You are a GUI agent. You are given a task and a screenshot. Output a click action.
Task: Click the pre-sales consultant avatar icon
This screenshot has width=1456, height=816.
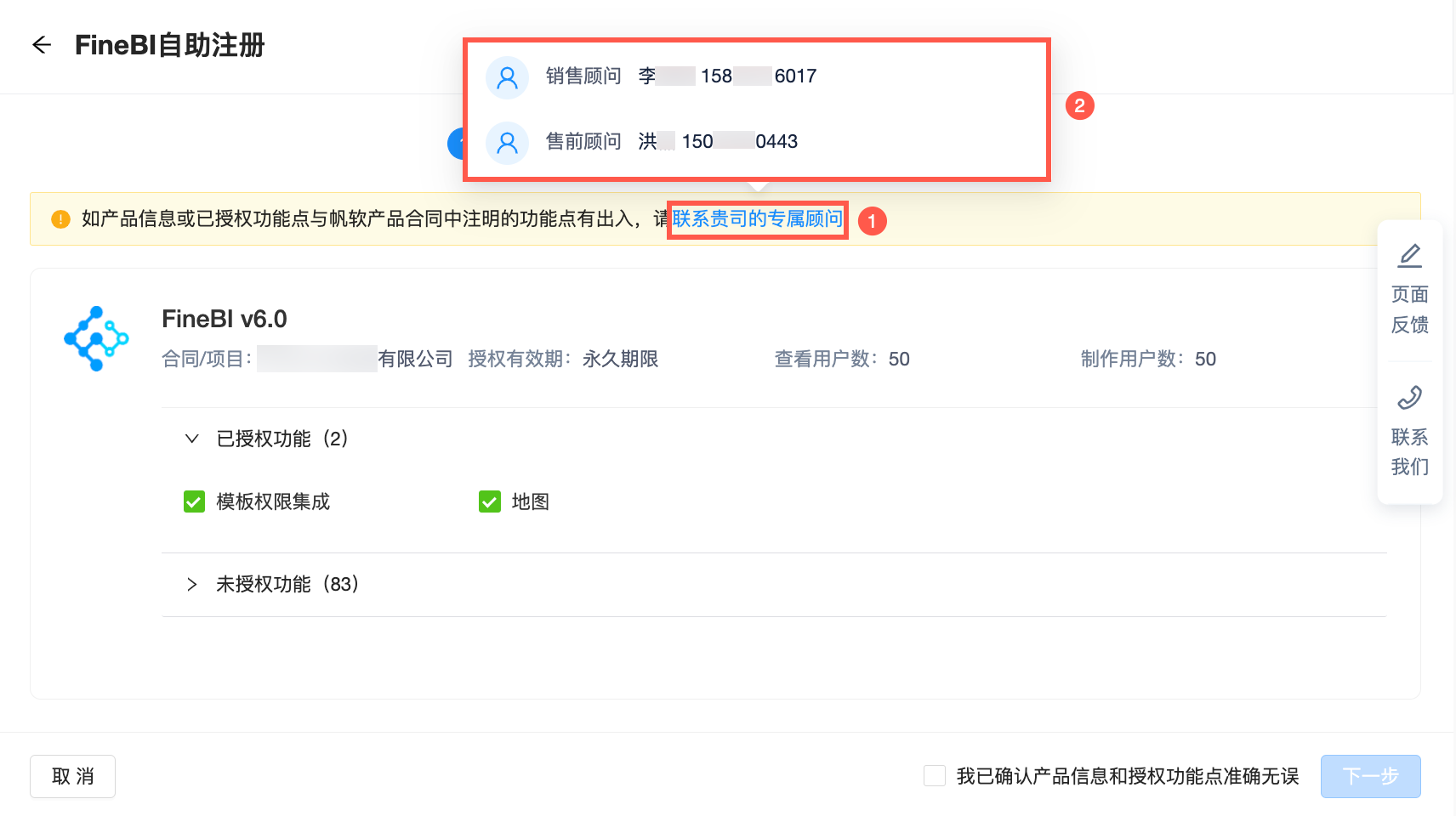click(x=507, y=142)
